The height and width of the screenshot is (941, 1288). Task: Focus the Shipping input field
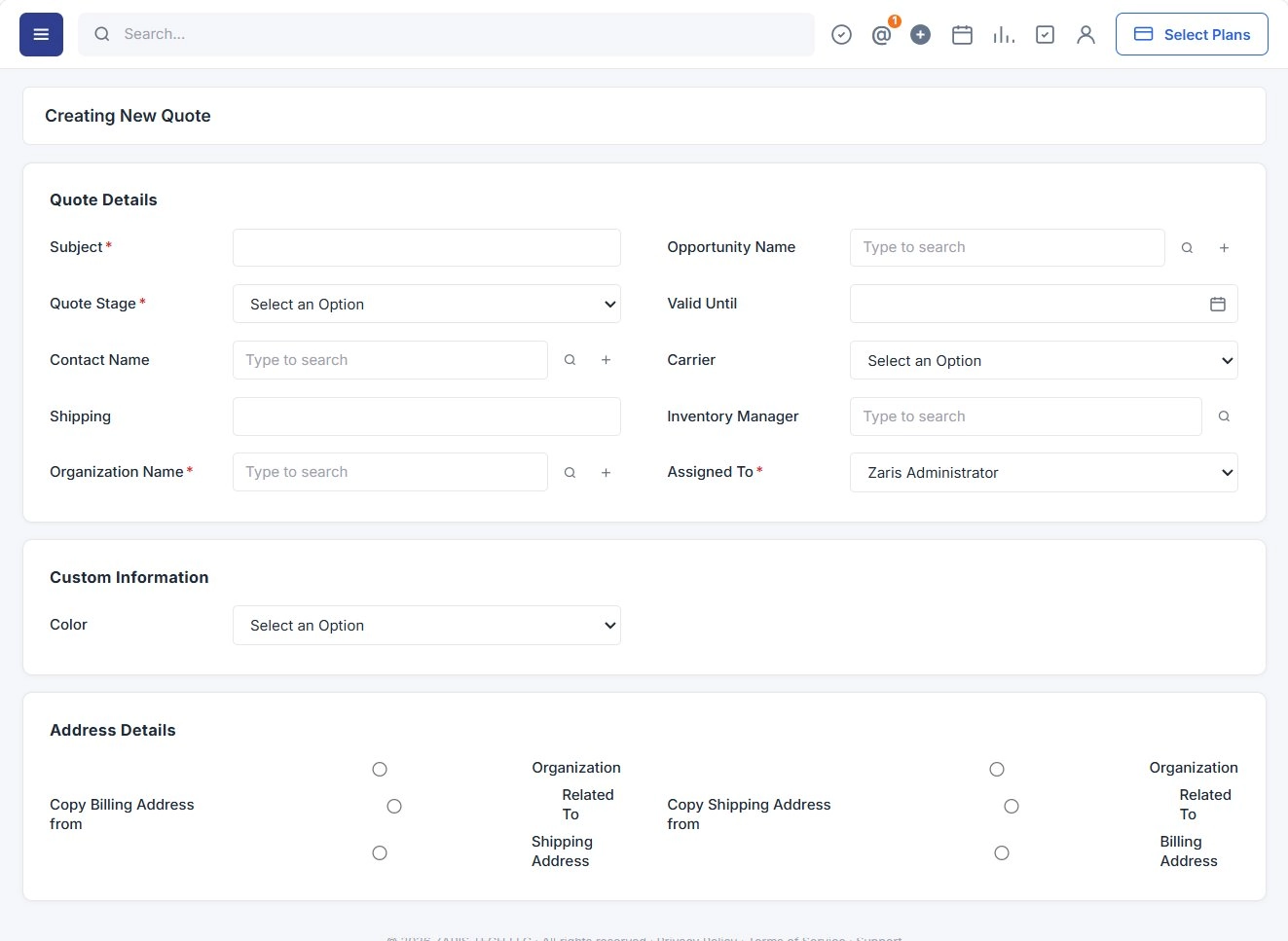click(x=426, y=416)
